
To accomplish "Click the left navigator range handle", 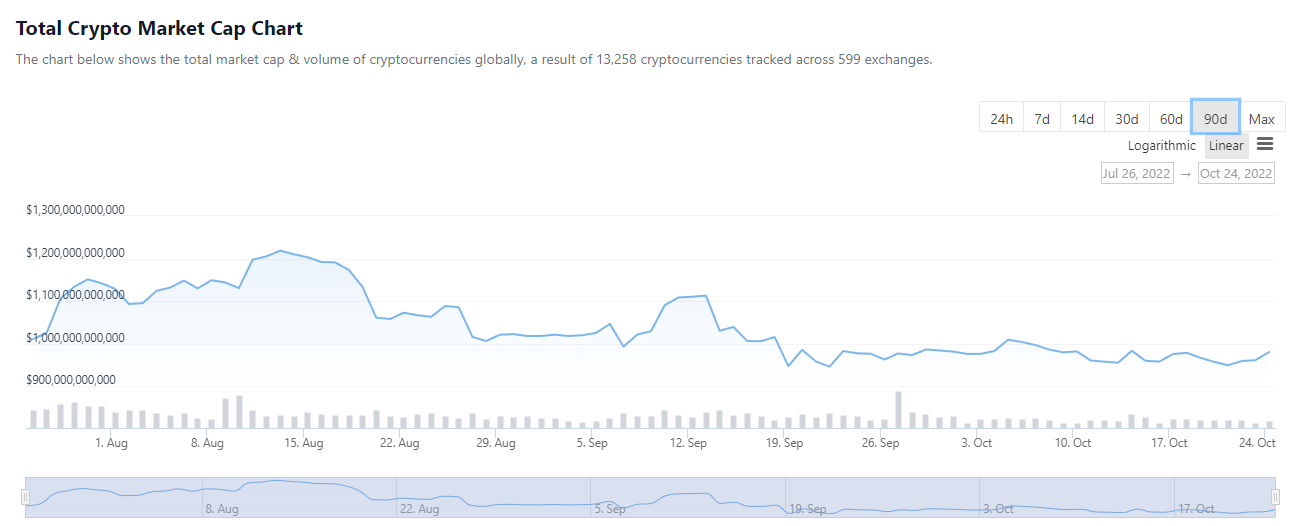I will coord(25,497).
